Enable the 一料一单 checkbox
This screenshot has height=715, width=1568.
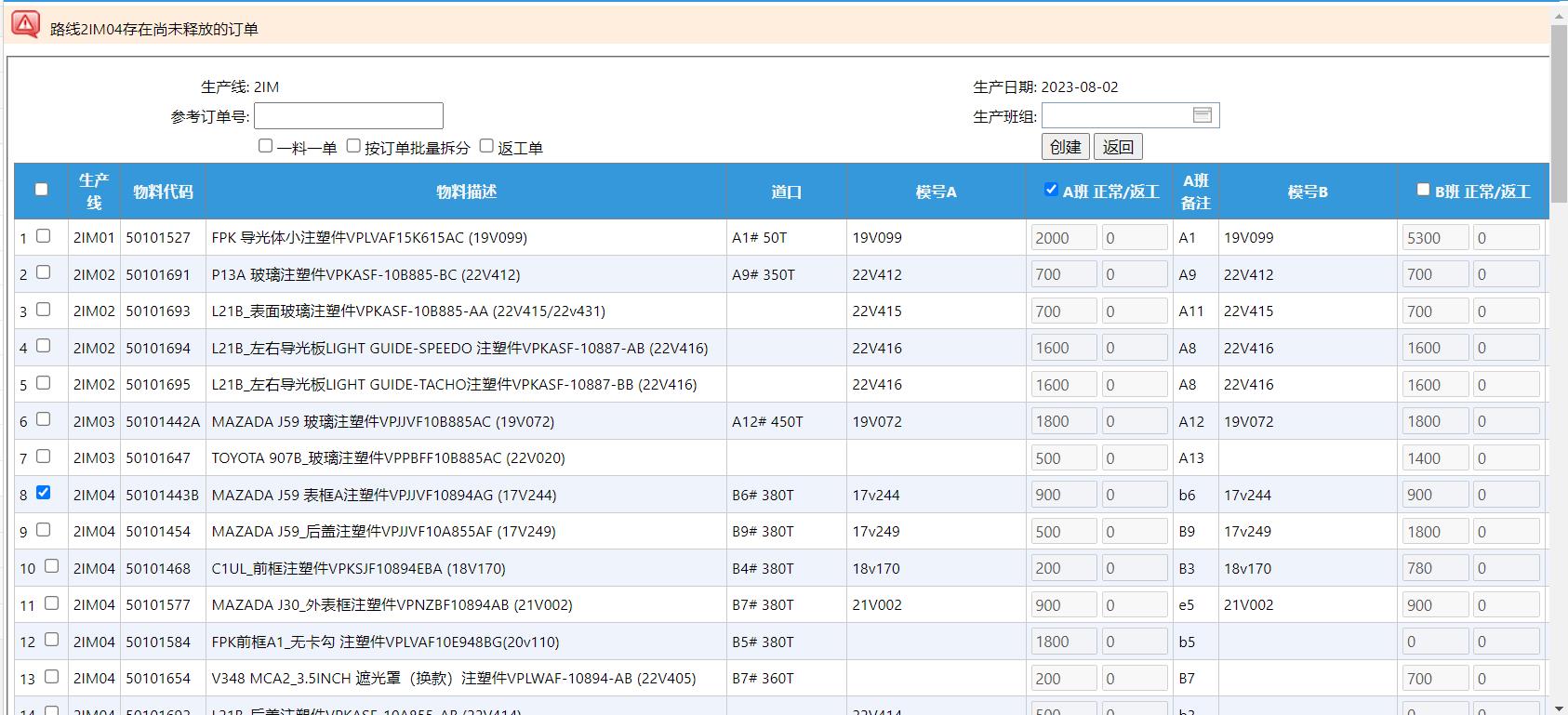point(266,146)
